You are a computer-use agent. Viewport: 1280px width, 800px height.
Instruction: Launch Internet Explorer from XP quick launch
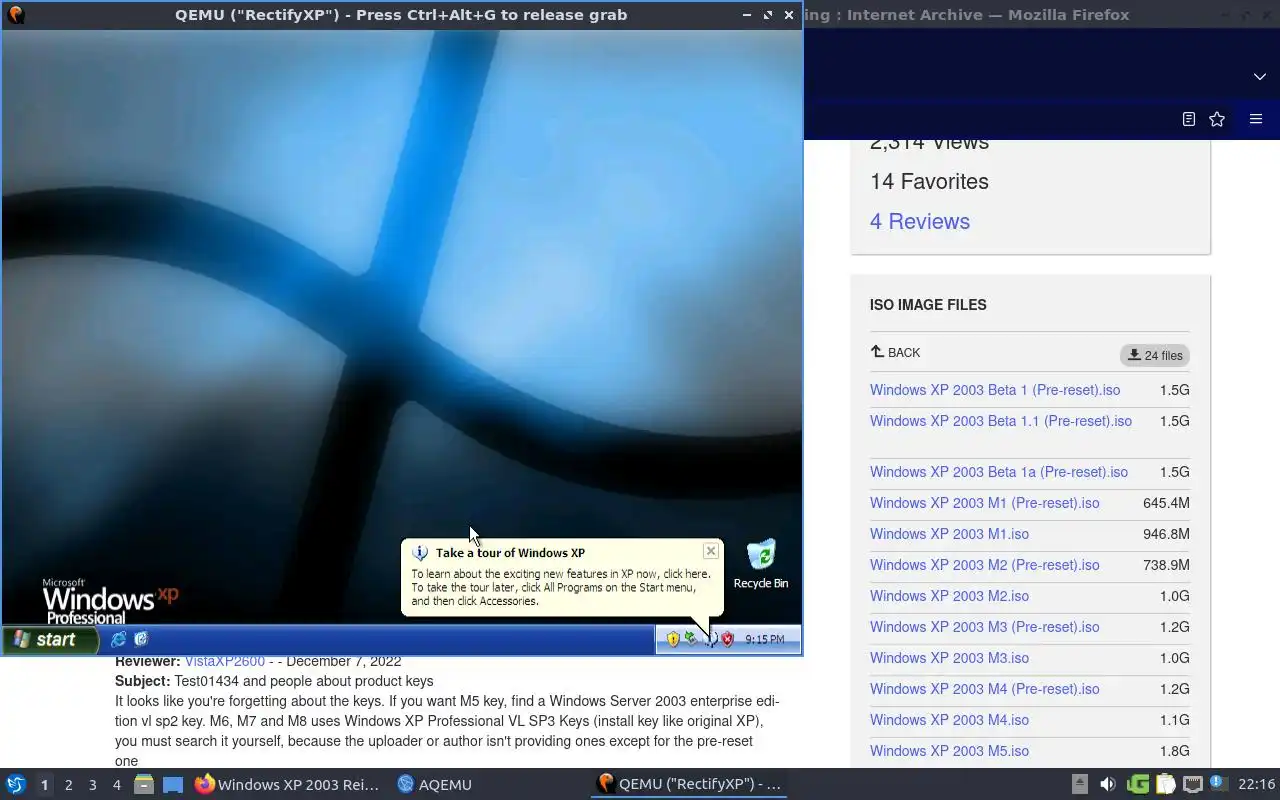click(119, 639)
